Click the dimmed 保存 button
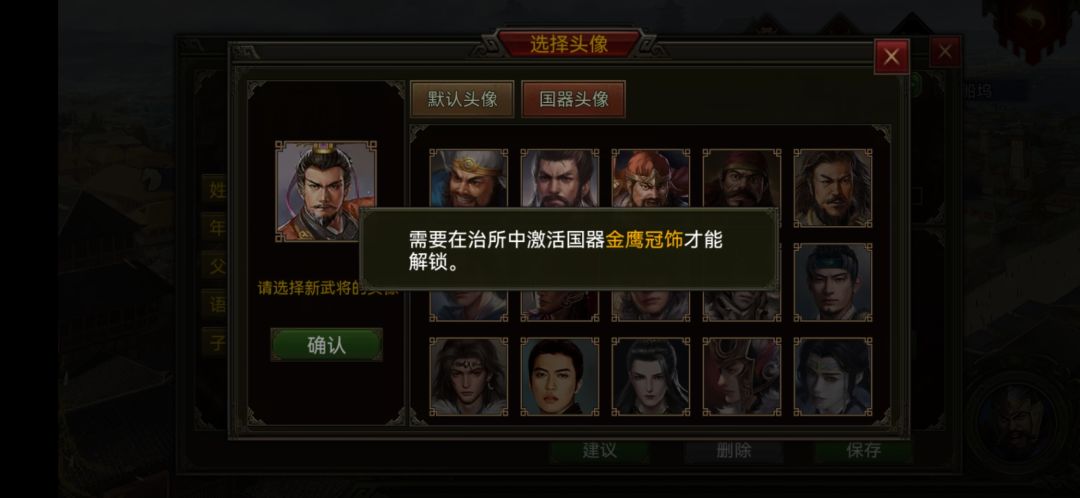 click(x=863, y=450)
